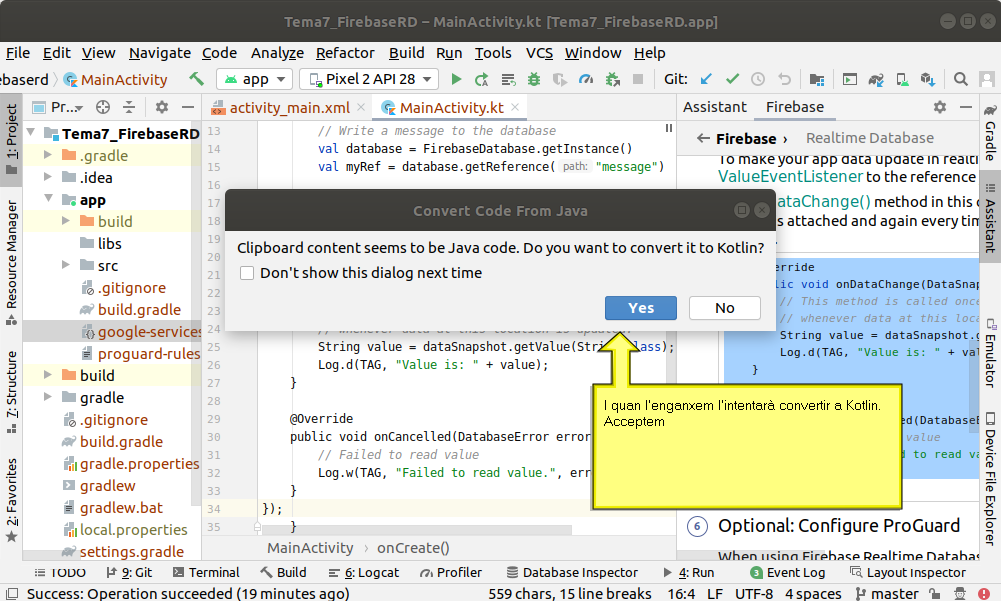Switch to the Assistant tab
Viewport: 1001px width, 601px height.
[714, 107]
